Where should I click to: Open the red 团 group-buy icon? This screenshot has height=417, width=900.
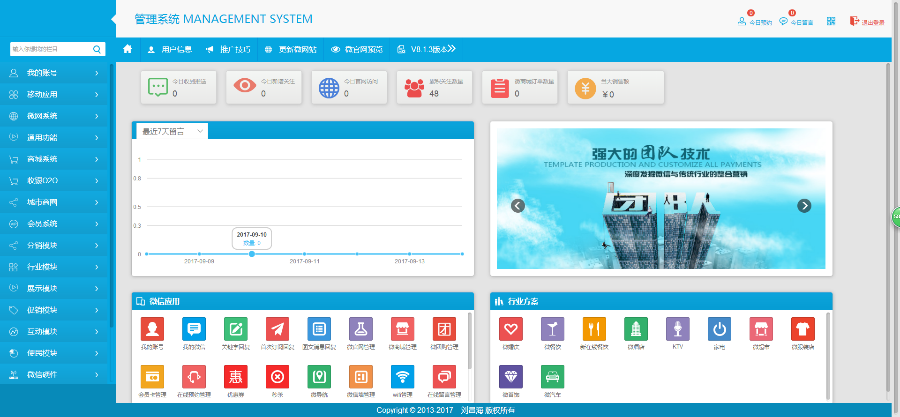pos(444,329)
